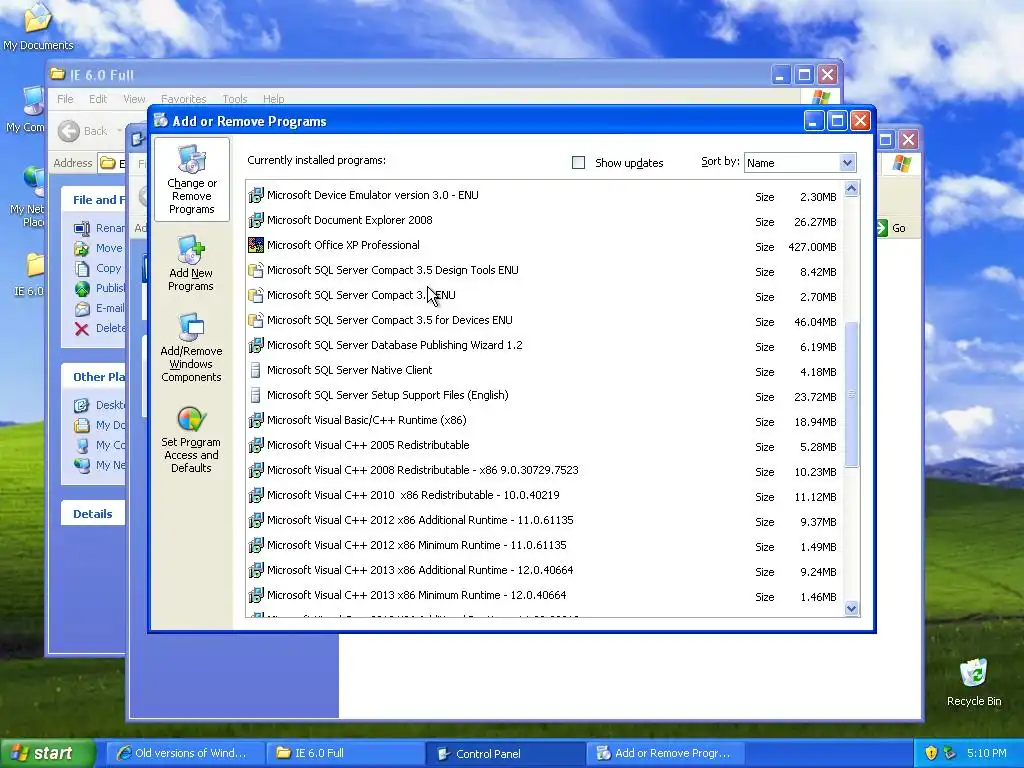Viewport: 1024px width, 768px height.
Task: Select Microsoft Office XP Professional 427.00MB size
Action: (x=812, y=247)
